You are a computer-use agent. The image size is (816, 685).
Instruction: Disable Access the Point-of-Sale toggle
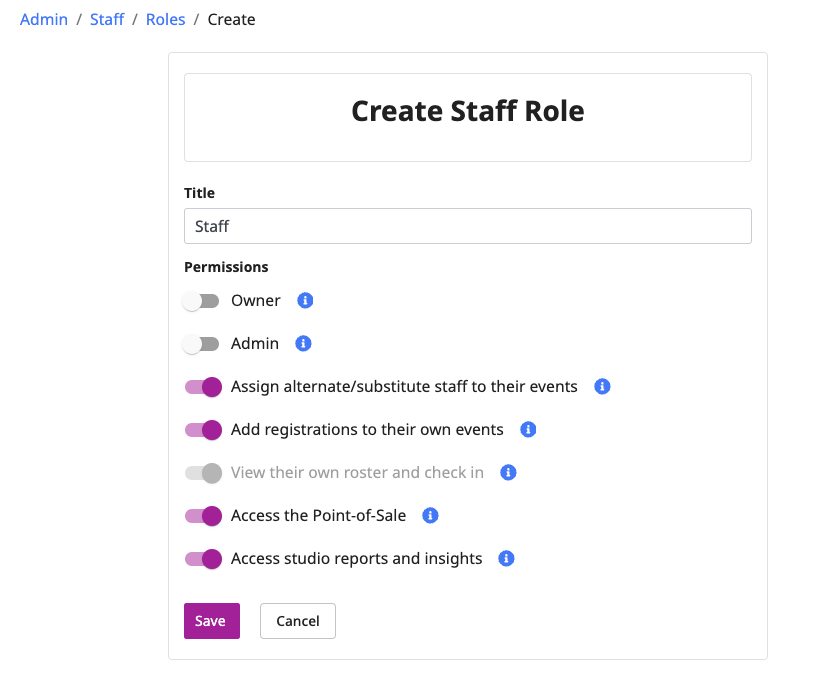coord(203,516)
